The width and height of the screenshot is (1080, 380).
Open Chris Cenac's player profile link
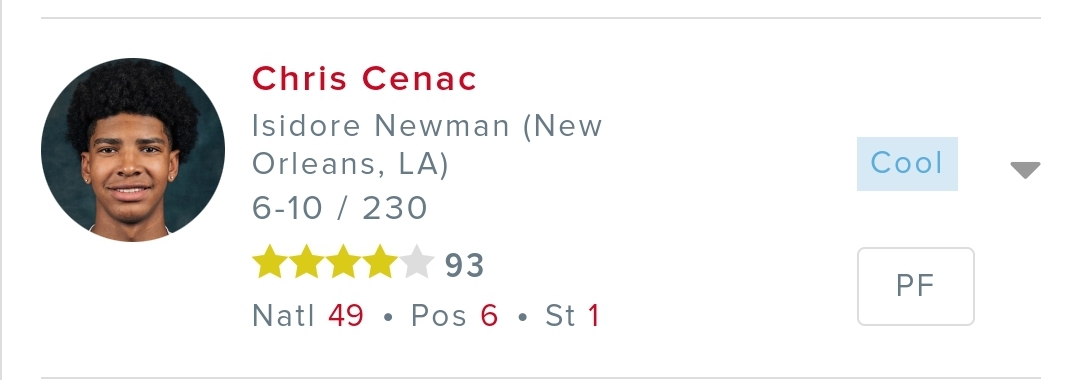point(364,78)
